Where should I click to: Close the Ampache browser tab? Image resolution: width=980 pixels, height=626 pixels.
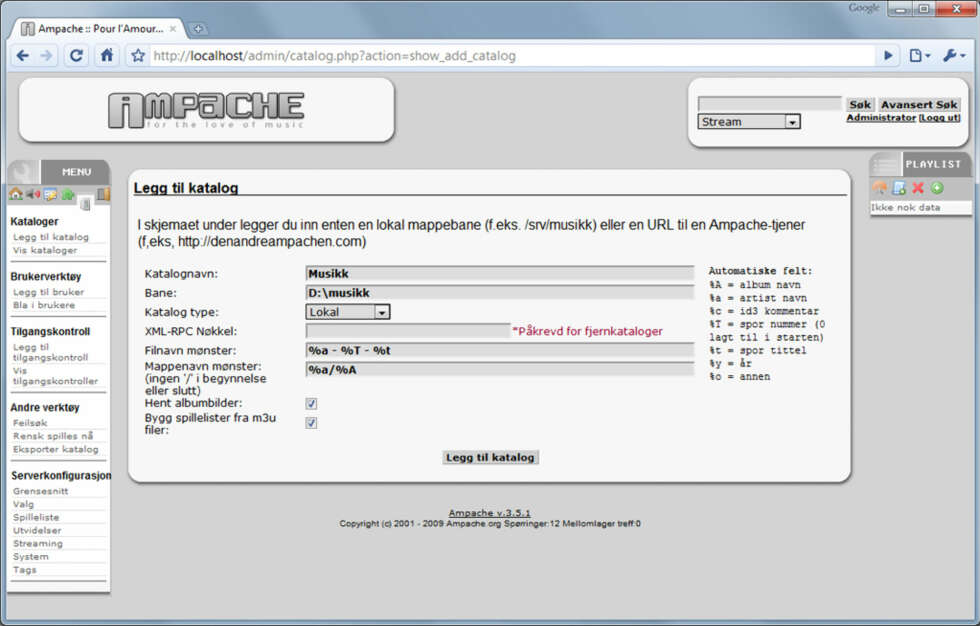pyautogui.click(x=173, y=29)
